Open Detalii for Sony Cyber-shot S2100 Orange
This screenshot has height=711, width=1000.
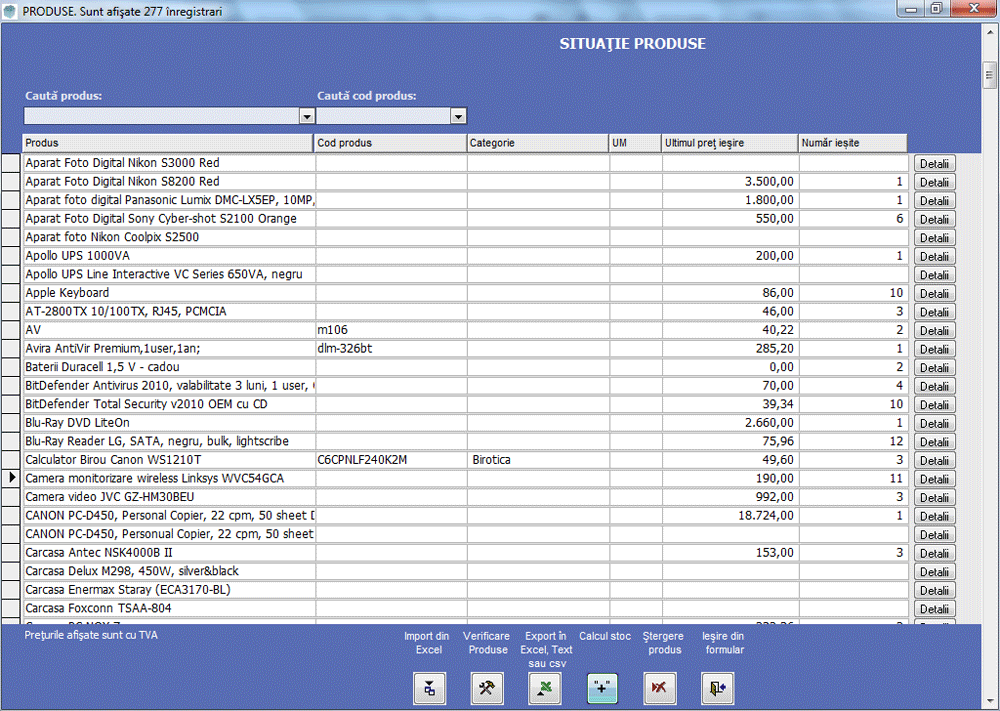coord(934,219)
